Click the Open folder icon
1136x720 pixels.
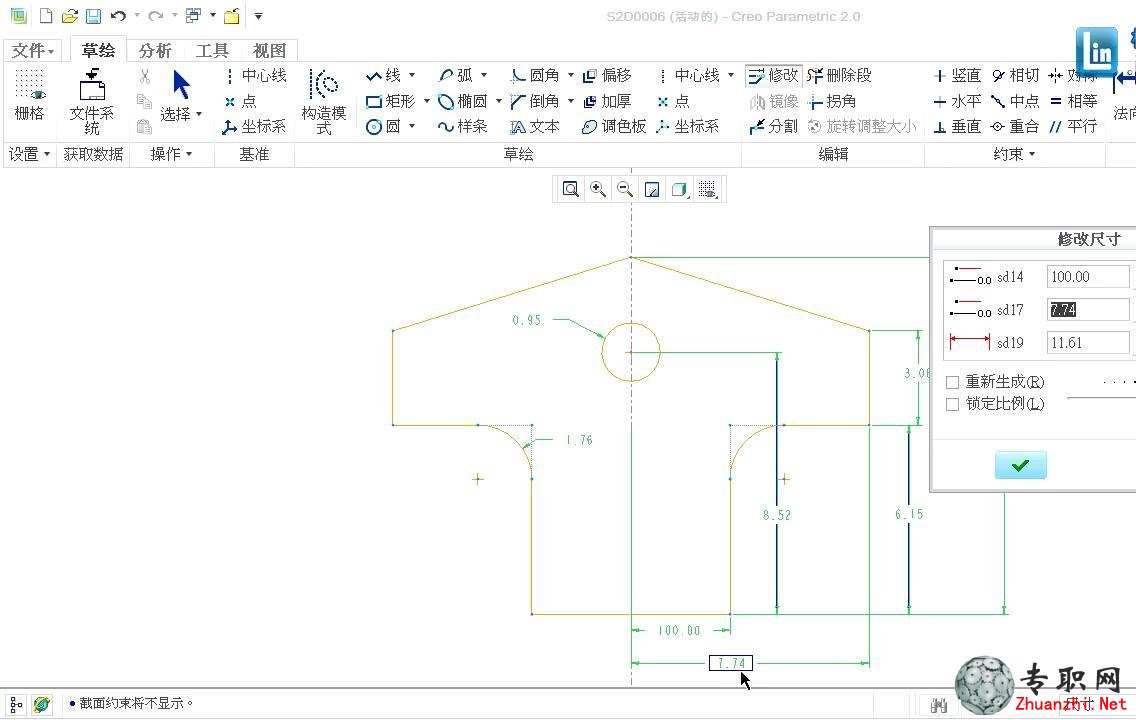(x=70, y=15)
